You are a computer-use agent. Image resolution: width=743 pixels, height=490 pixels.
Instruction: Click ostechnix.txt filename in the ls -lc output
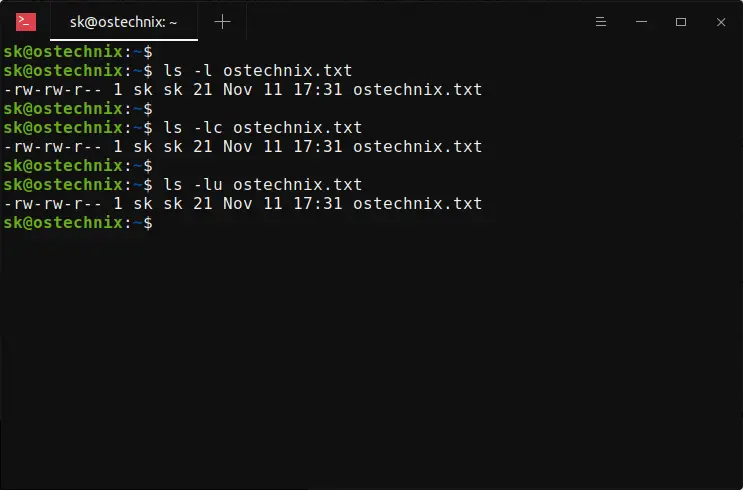(418, 147)
